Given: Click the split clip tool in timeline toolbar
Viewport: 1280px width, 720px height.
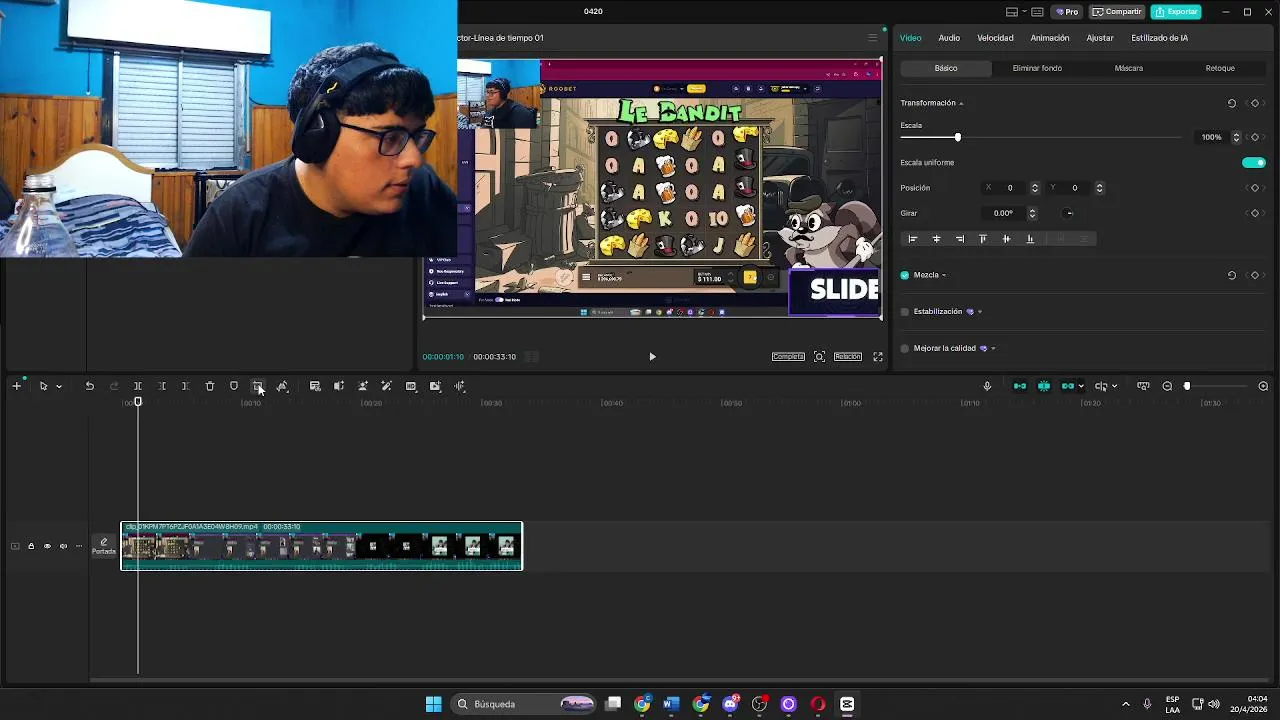Looking at the screenshot, I should tap(138, 386).
